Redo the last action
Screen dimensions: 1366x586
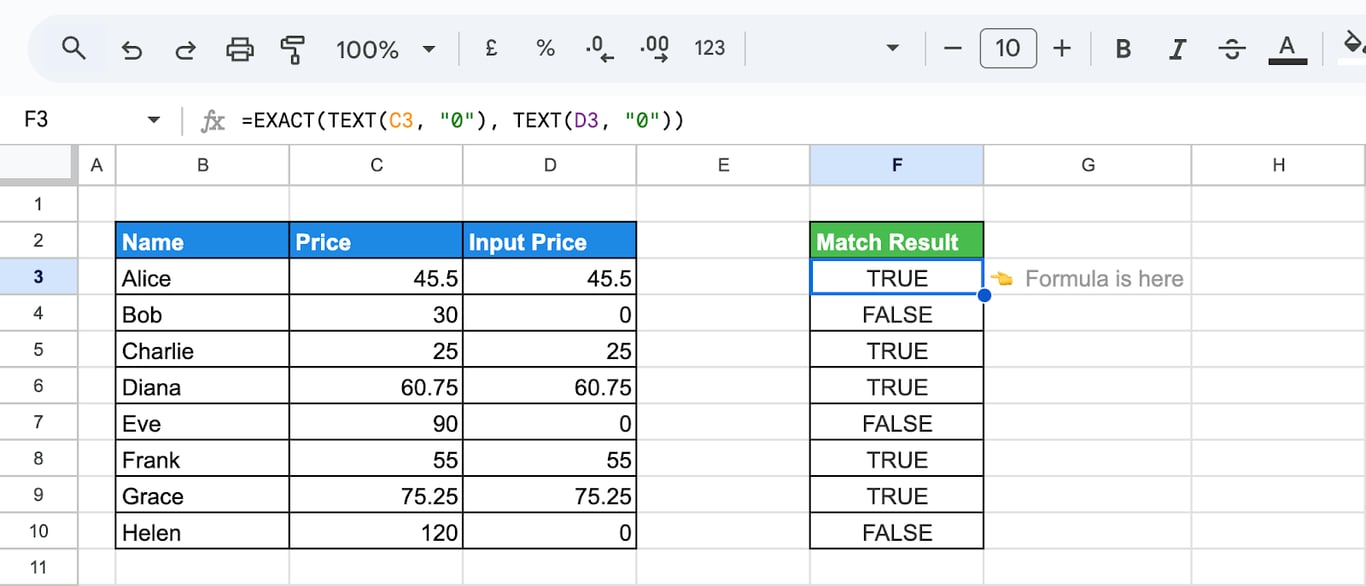185,49
